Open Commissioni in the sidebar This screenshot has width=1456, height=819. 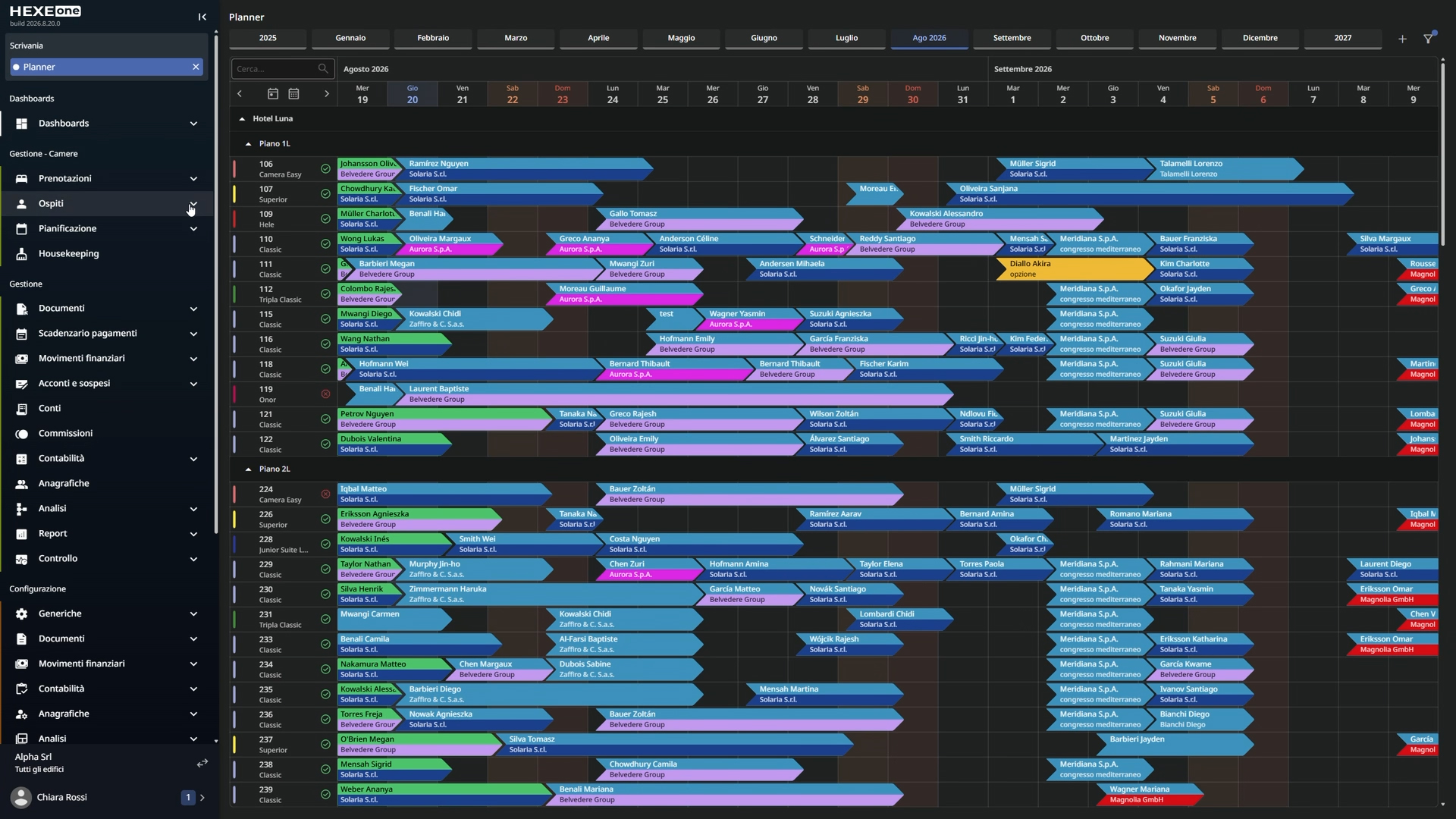pyautogui.click(x=65, y=433)
